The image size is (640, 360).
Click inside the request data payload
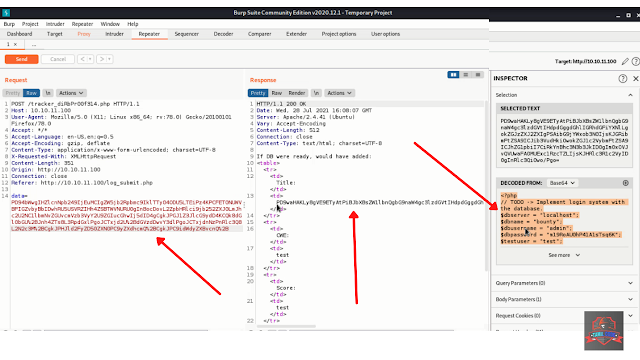pos(127,216)
